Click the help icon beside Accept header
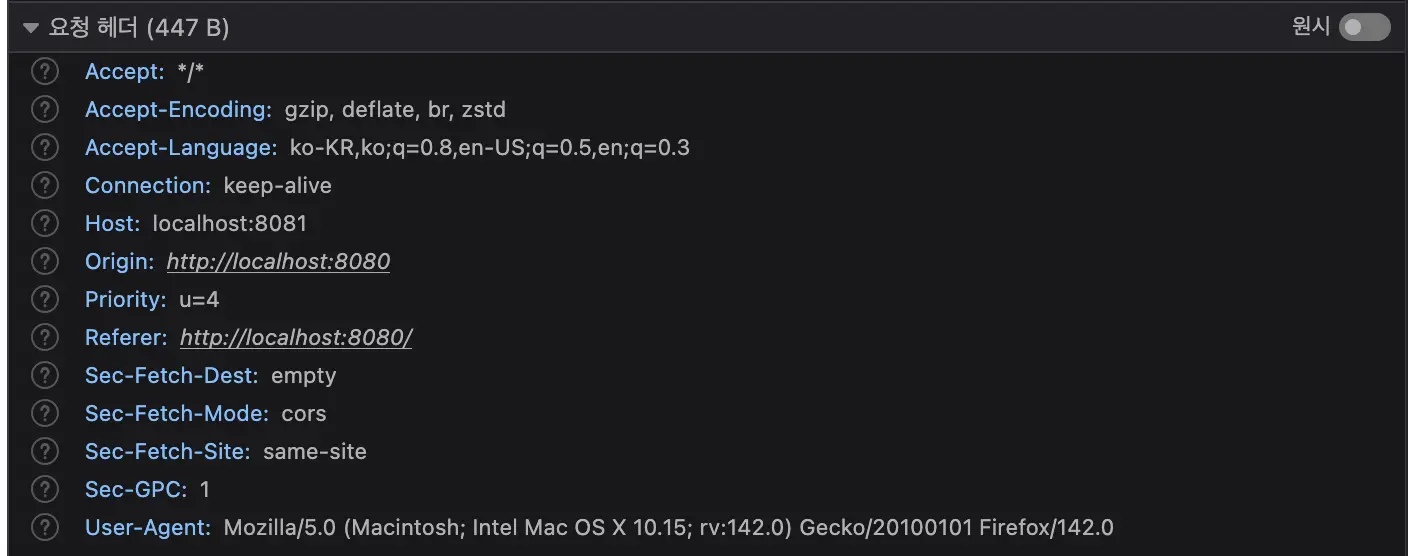The width and height of the screenshot is (1408, 556). coord(44,72)
